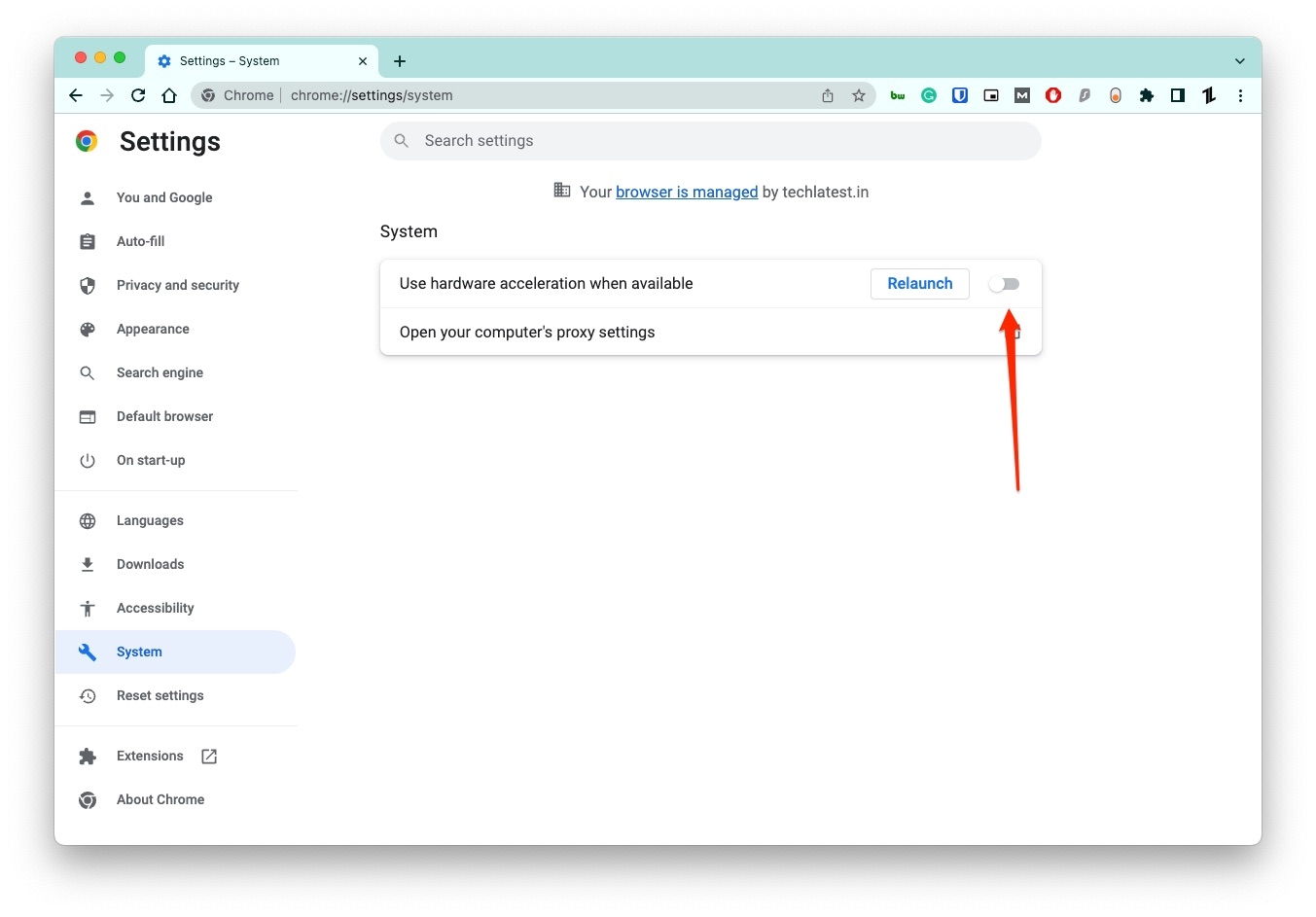
Task: Click the Relaunch button
Action: tap(919, 284)
